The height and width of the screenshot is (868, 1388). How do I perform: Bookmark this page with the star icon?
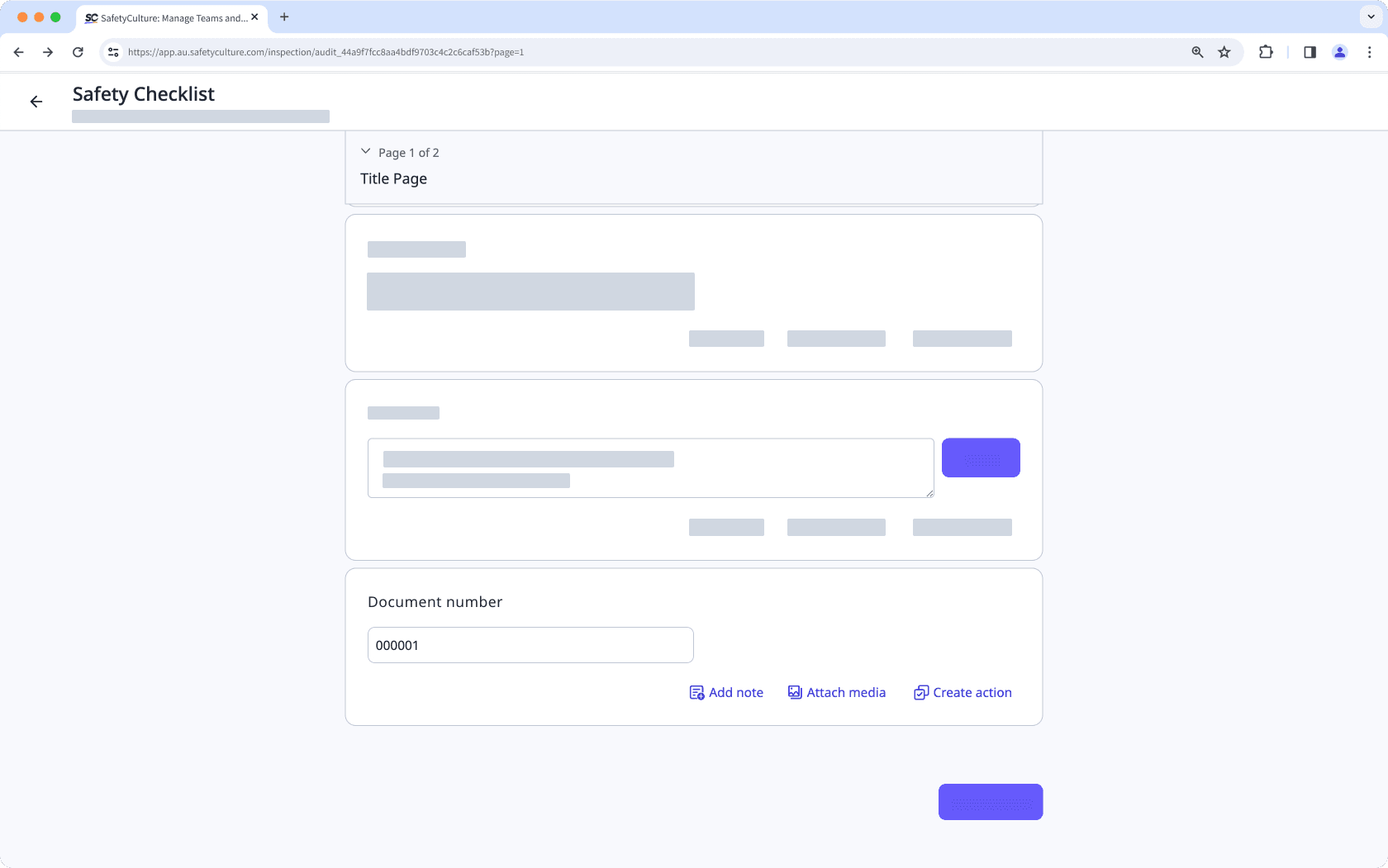[1224, 52]
